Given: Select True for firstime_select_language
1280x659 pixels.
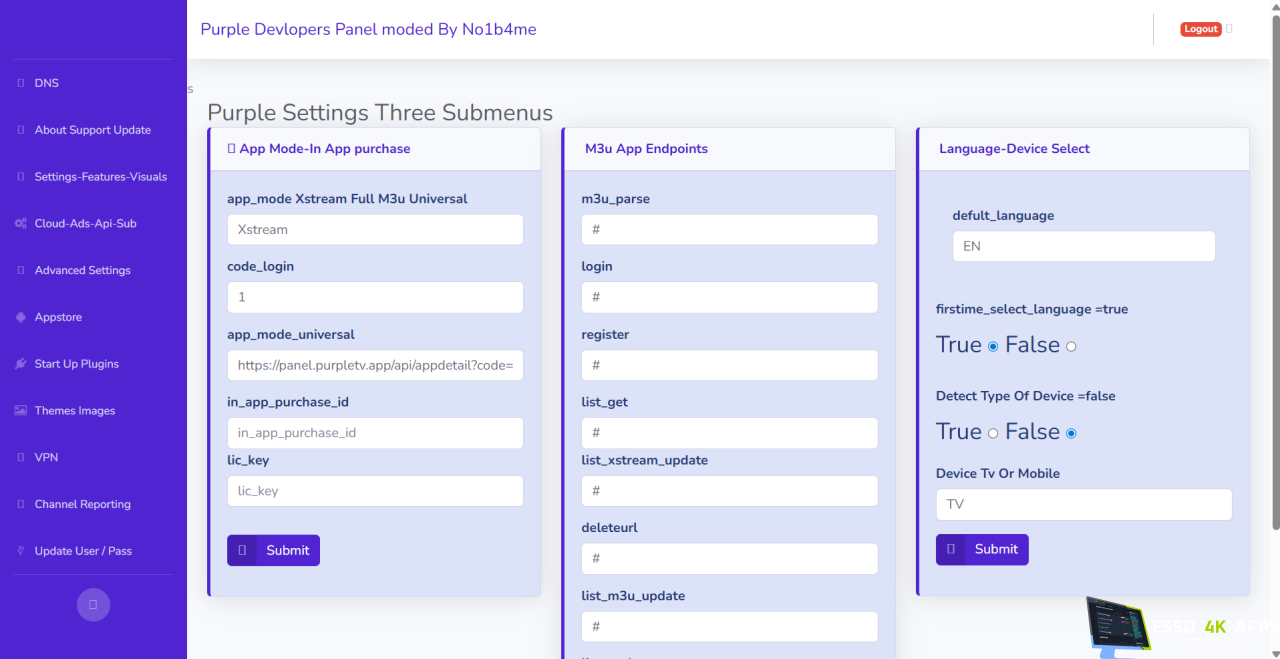Looking at the screenshot, I should 993,347.
